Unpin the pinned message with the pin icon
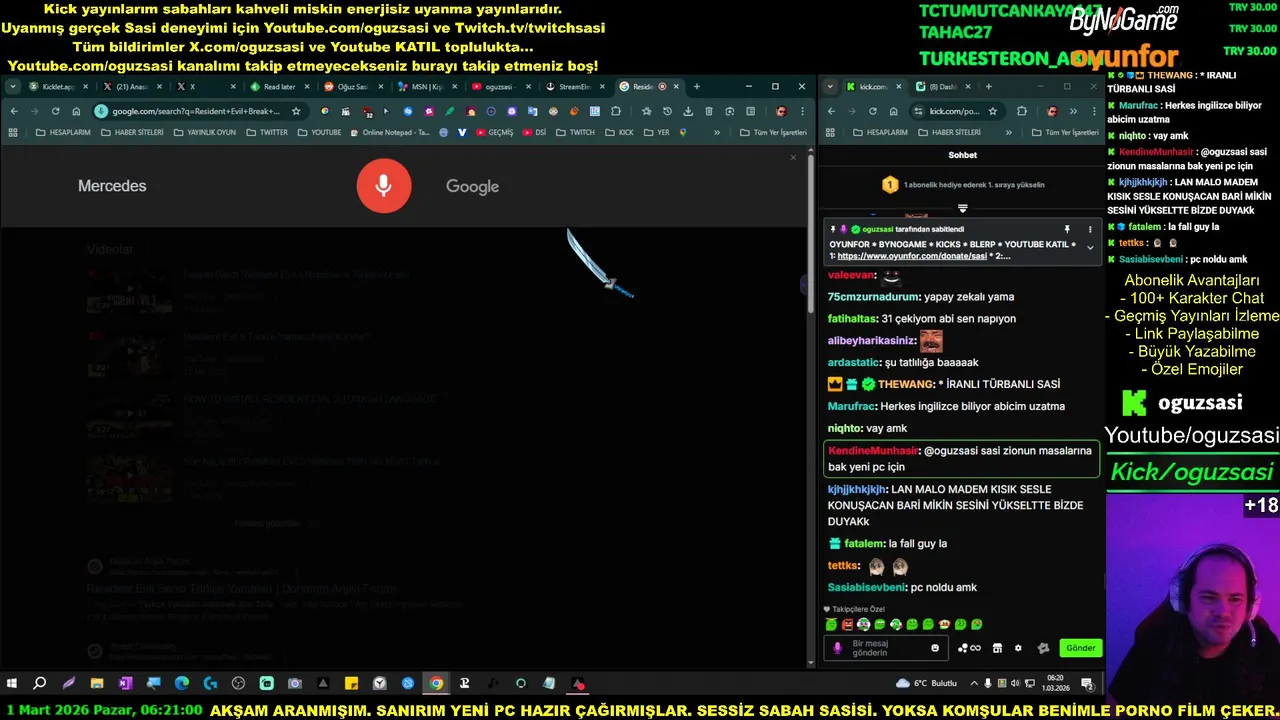The width and height of the screenshot is (1280, 720). (x=1067, y=229)
